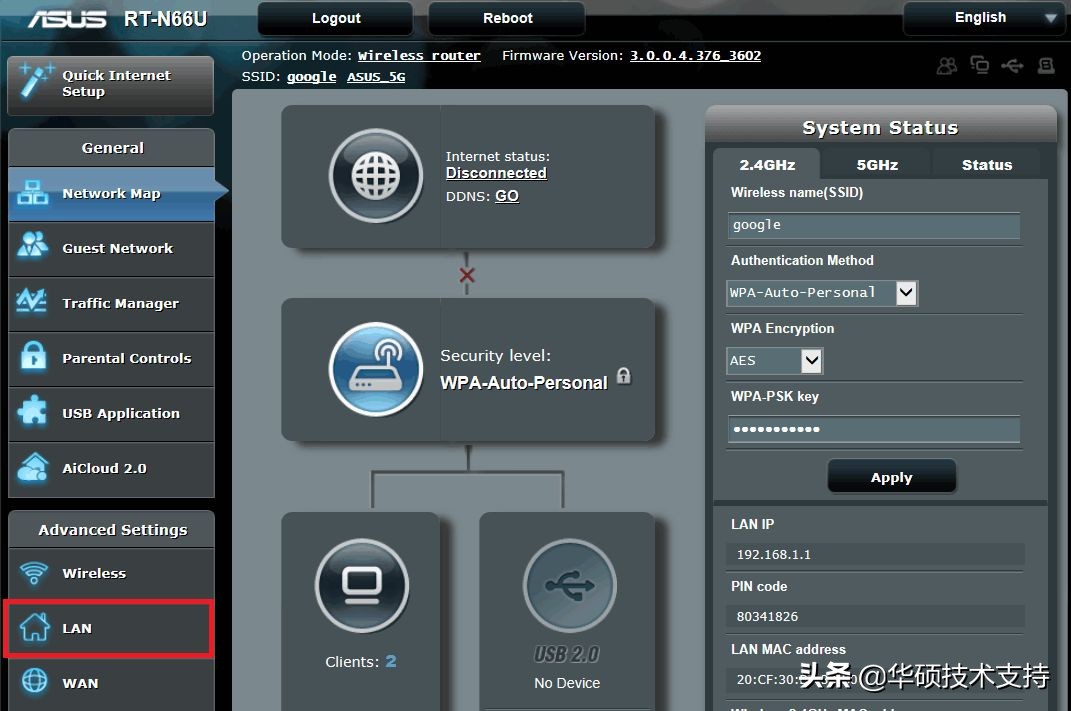Open LAN advanced settings
Viewport: 1071px width, 711px height.
pyautogui.click(x=109, y=628)
